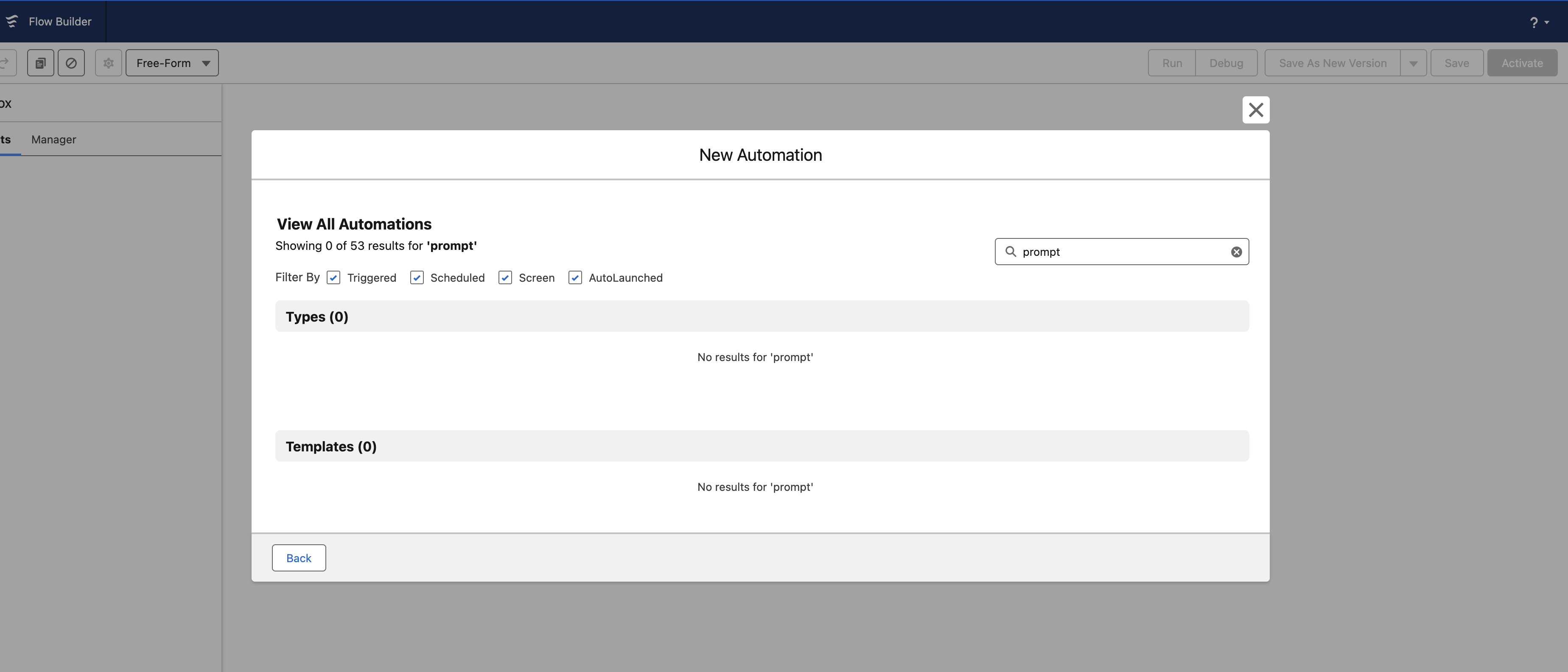Switch to the Manager tab
Screen dimensions: 1568x672
click(x=53, y=140)
